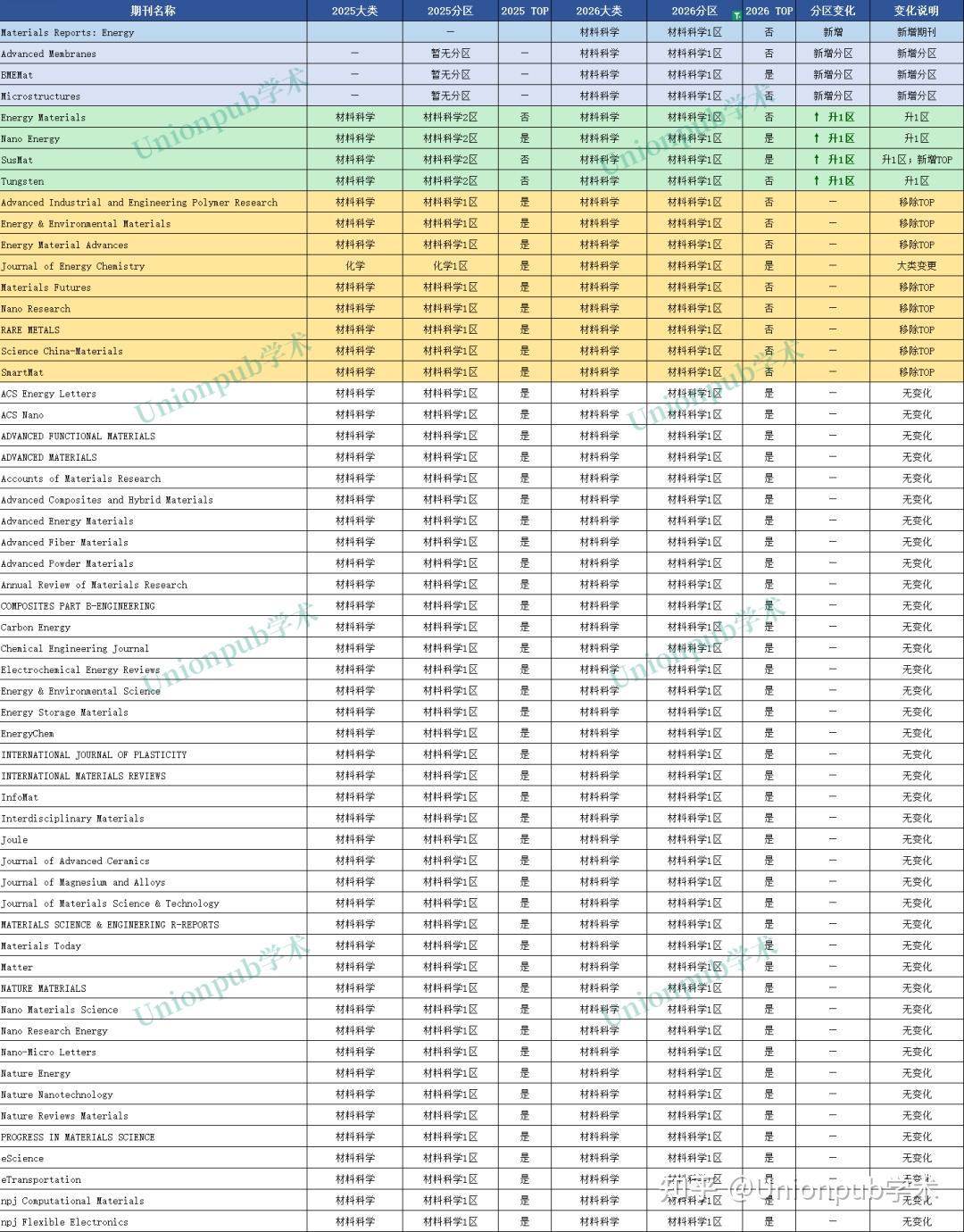Click the Journal of Energy Chemistry cell
Viewport: 964px width, 1232px height.
click(x=154, y=266)
